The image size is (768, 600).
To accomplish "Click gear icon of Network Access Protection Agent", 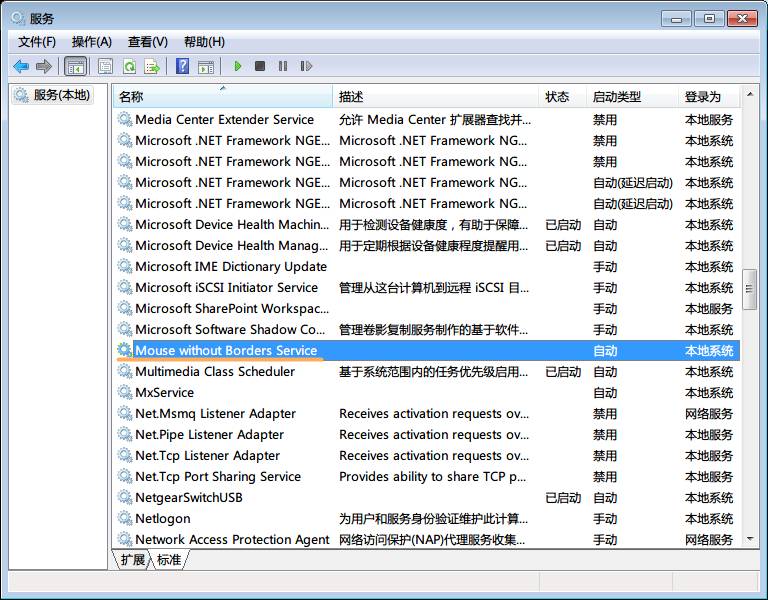I will tap(125, 539).
